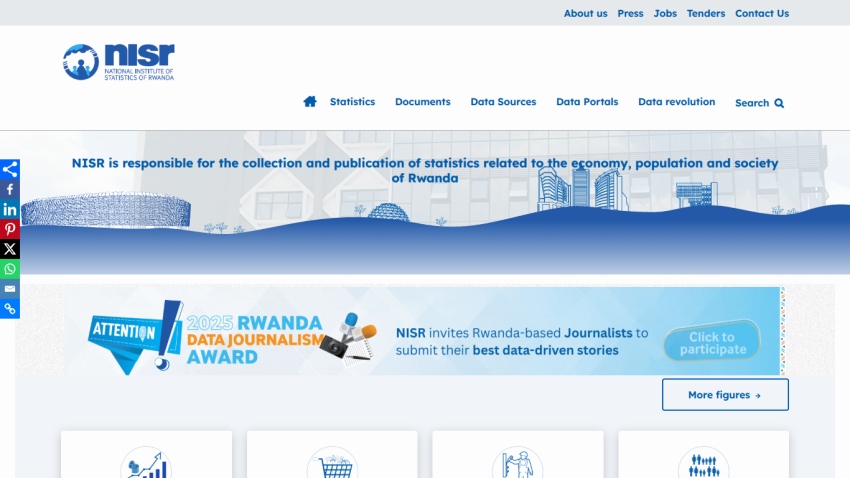Open the About us link
850x478 pixels.
point(585,13)
